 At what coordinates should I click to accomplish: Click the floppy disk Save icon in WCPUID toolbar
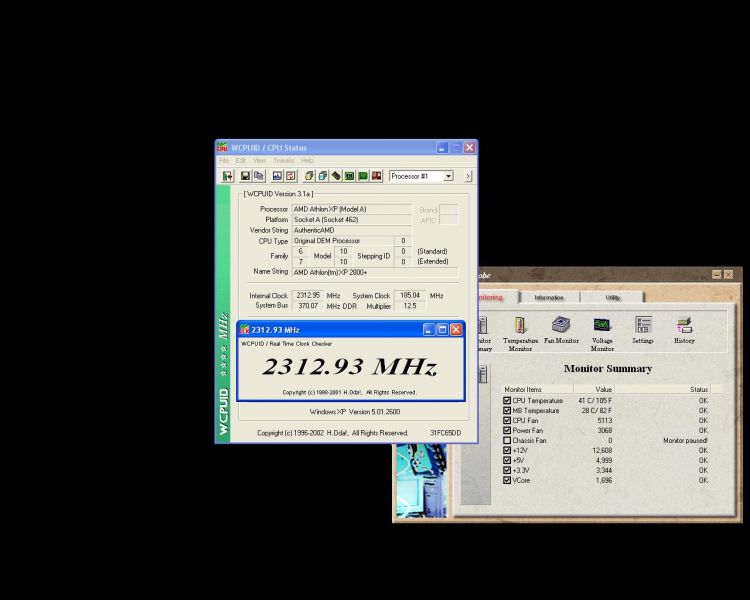(x=245, y=176)
